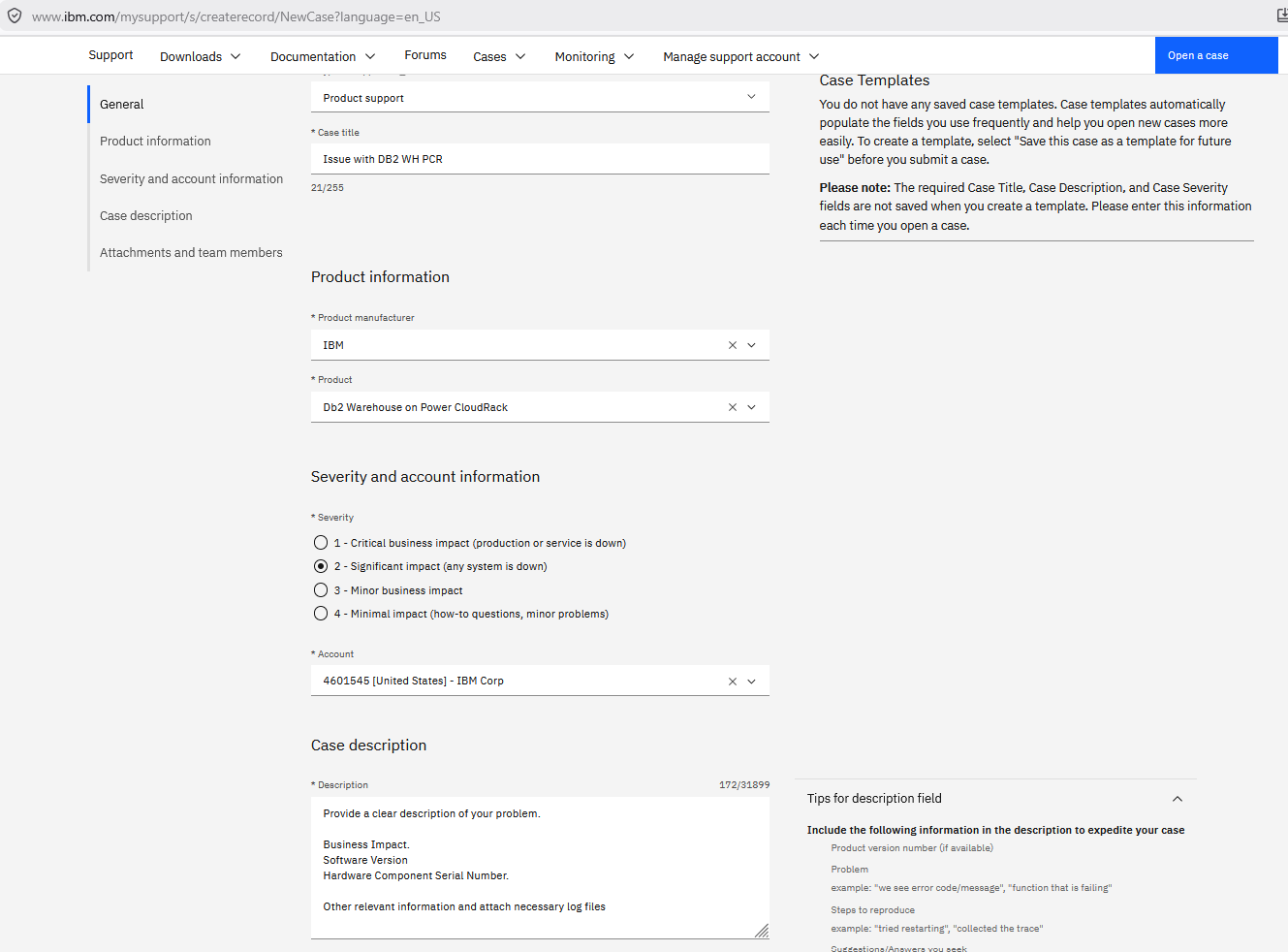Open the Monitoring menu

click(x=594, y=56)
